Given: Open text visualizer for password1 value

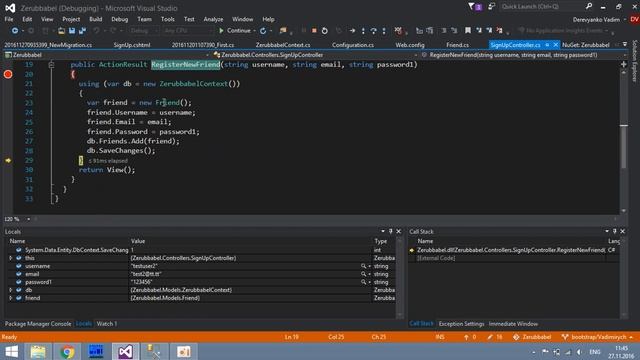Looking at the screenshot, I should pos(363,282).
